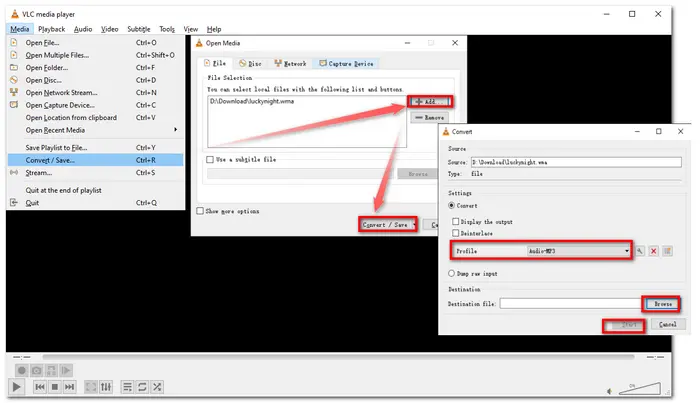This screenshot has width=700, height=403.
Task: Click the Play button in the VLC controls
Action: [x=17, y=386]
